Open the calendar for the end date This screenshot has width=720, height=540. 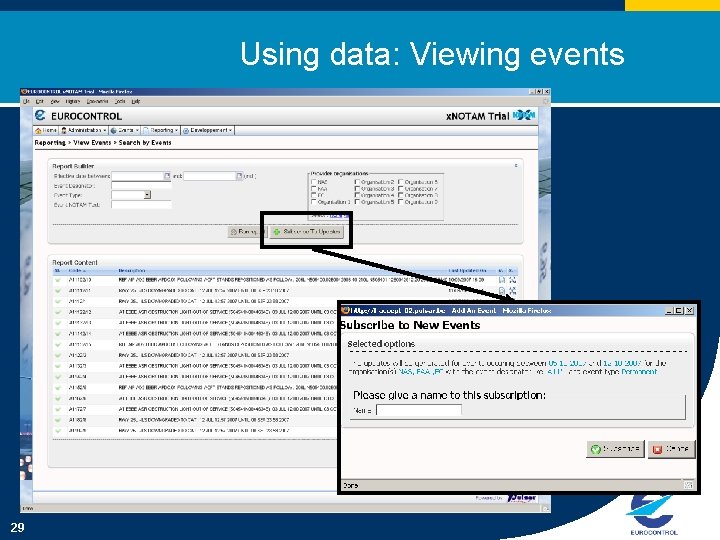tap(239, 176)
